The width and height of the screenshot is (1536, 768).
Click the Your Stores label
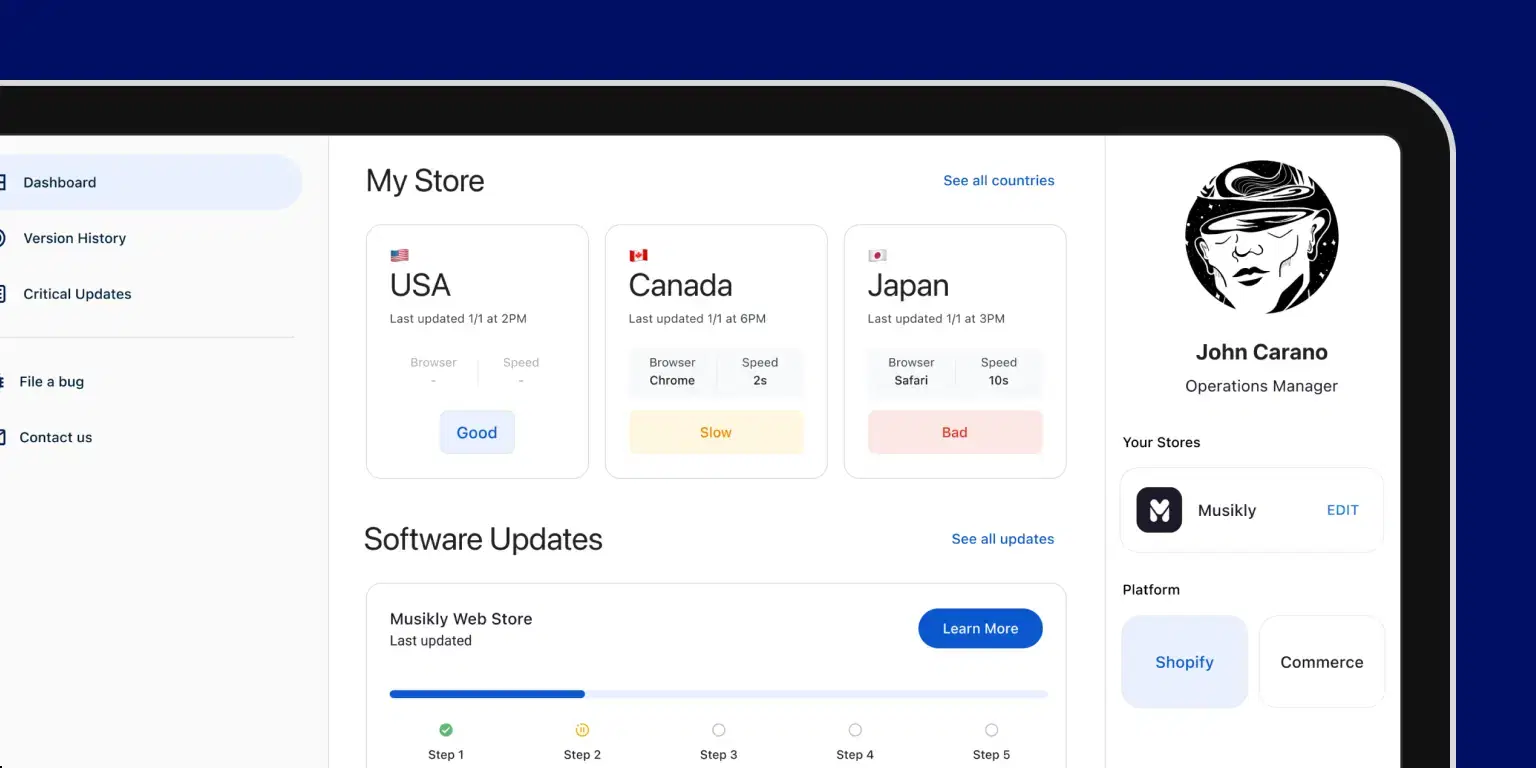(1161, 442)
